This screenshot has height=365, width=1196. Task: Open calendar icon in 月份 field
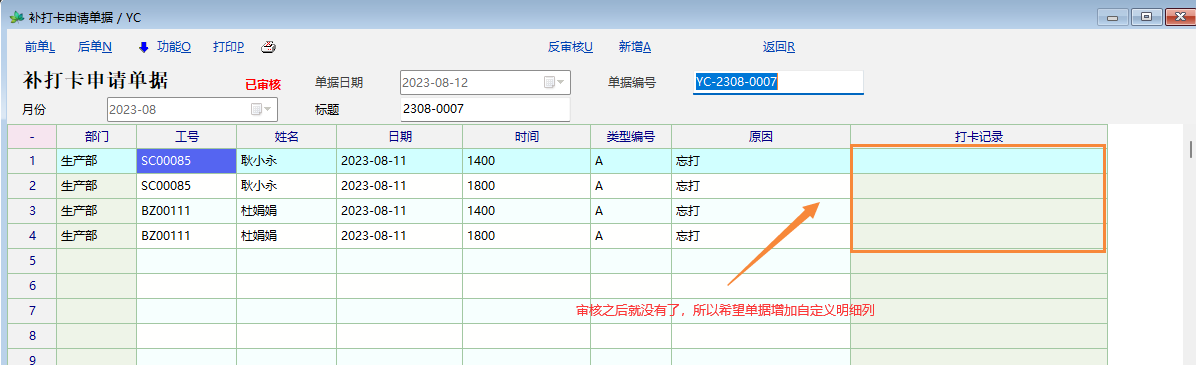click(x=256, y=110)
